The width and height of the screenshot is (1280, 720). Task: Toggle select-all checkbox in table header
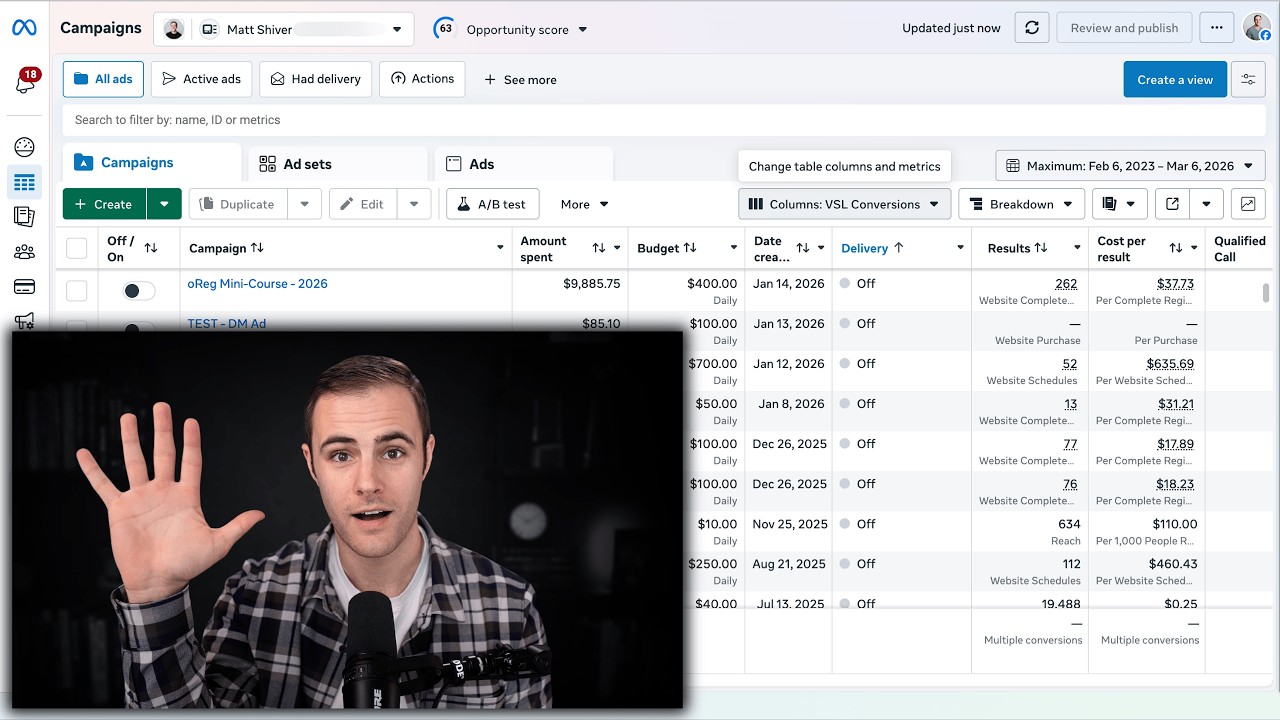76,248
